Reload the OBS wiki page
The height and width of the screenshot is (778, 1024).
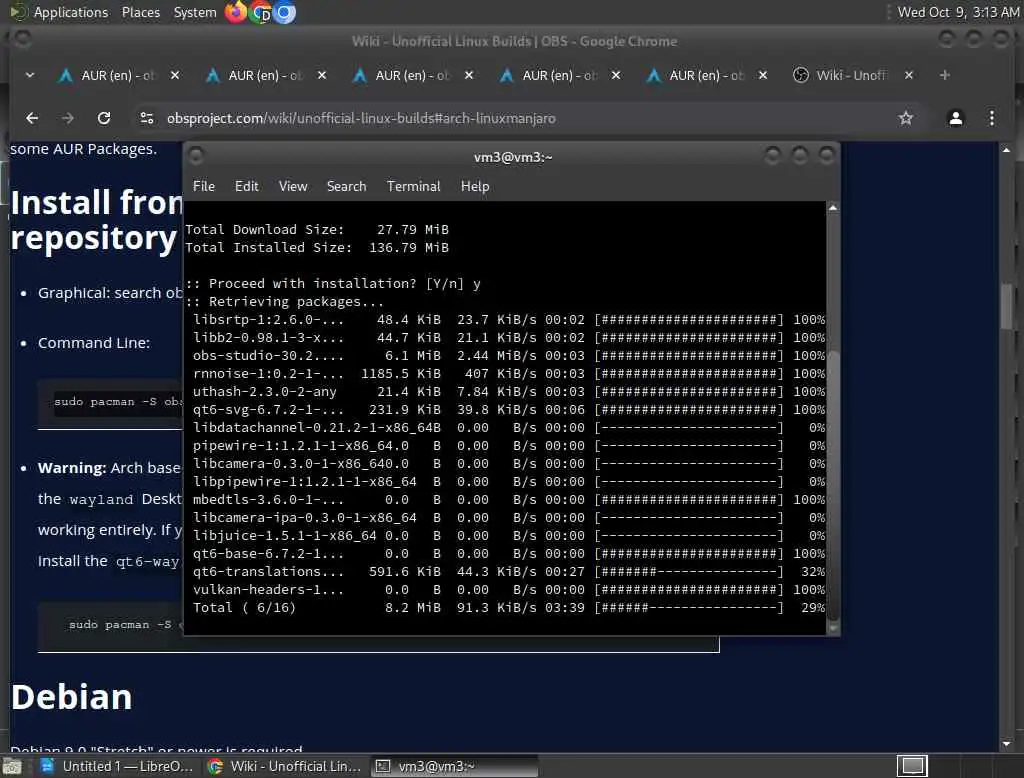[x=104, y=118]
